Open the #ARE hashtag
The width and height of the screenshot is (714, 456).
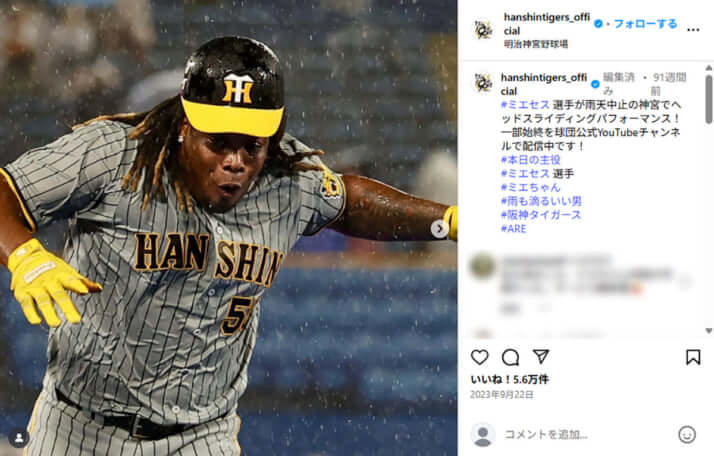pos(513,229)
